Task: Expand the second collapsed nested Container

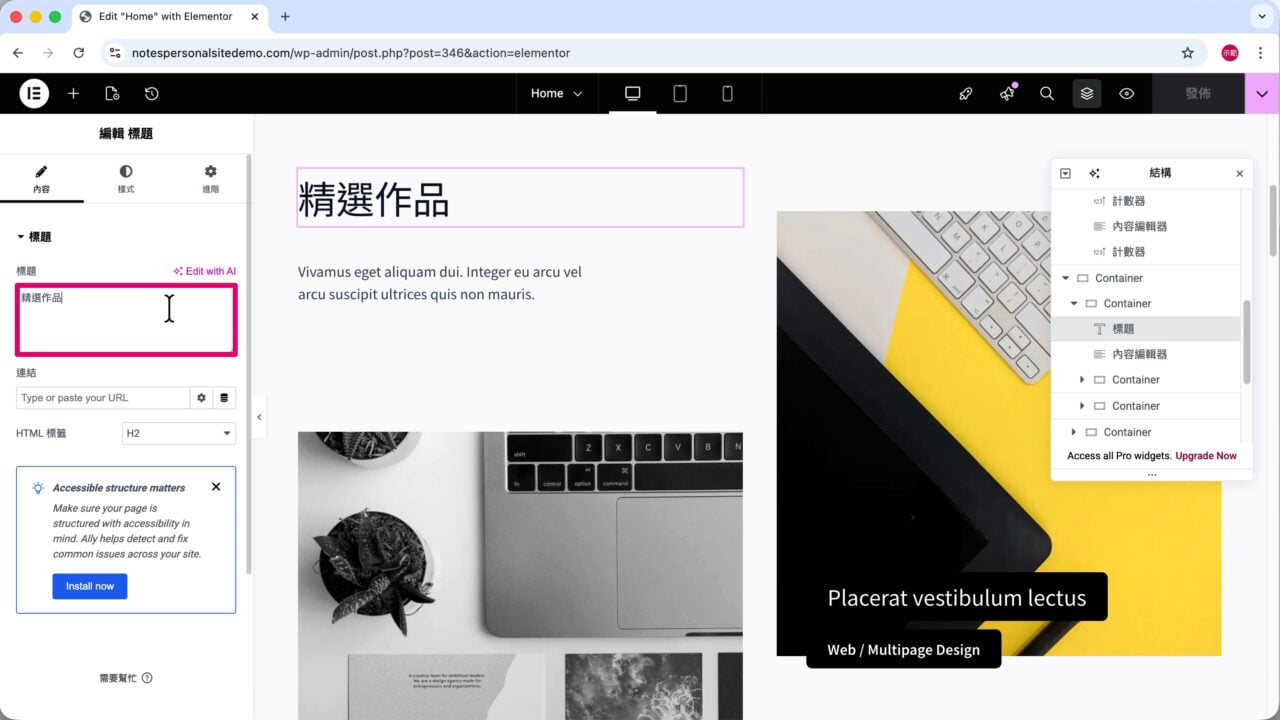Action: 1082,406
